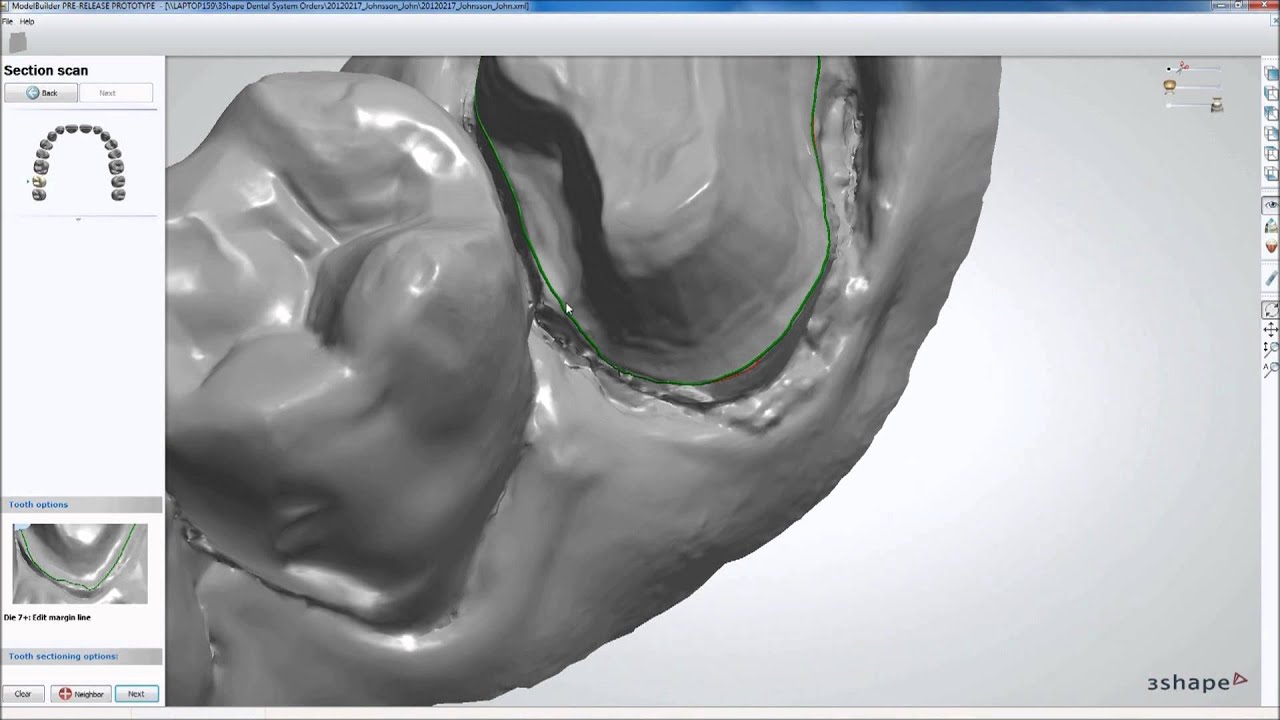Click the Neighbor button

(x=81, y=694)
